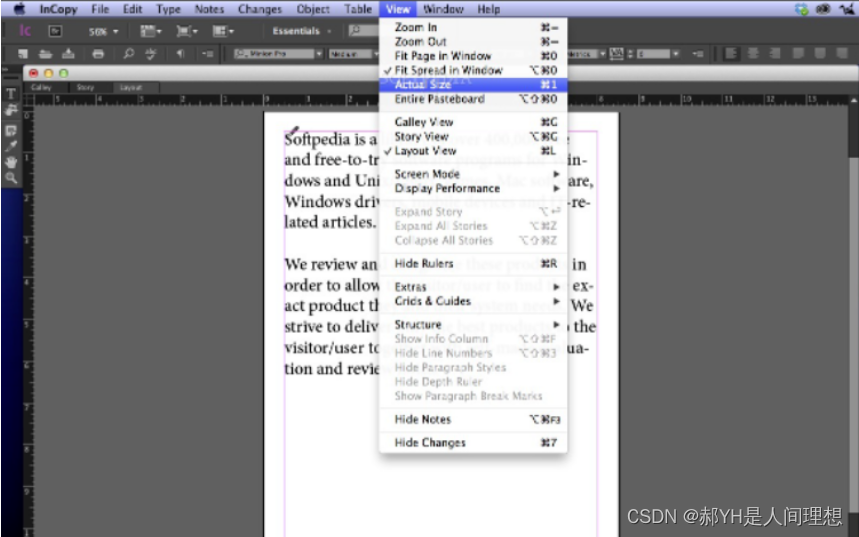Open the Table menu
Image resolution: width=859 pixels, height=537 pixels.
pos(358,9)
